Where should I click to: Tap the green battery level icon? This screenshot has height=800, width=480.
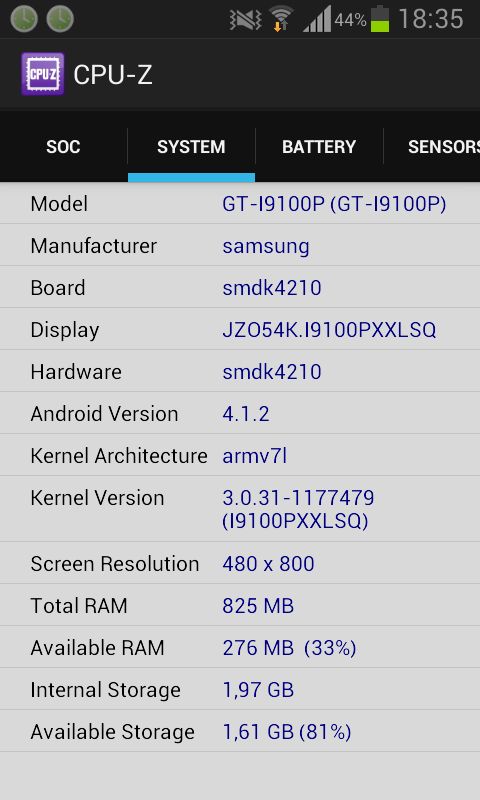click(x=380, y=19)
